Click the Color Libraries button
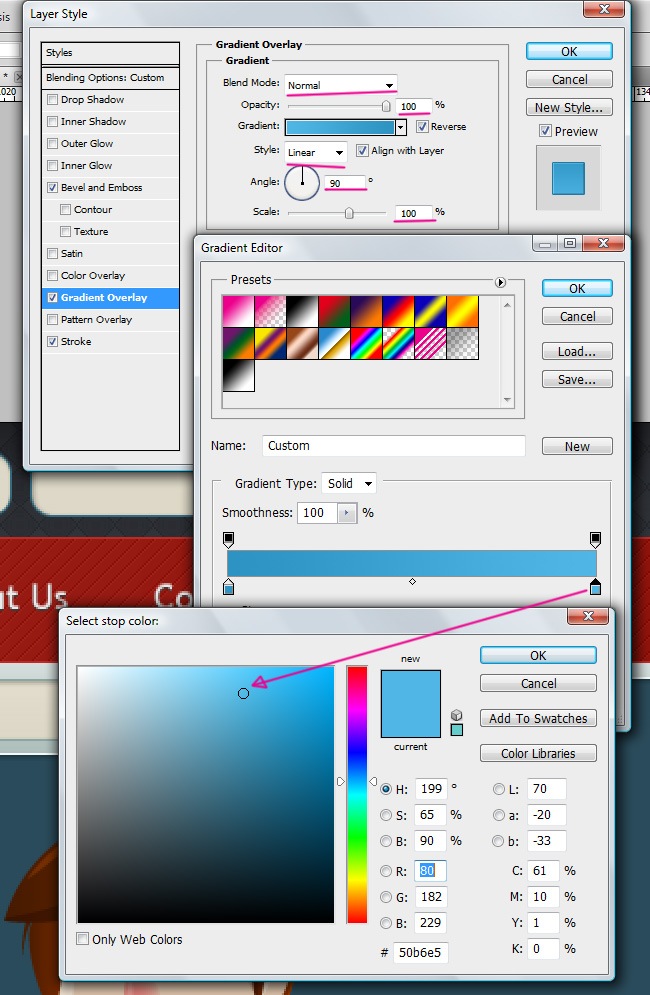650x995 pixels. click(x=538, y=753)
